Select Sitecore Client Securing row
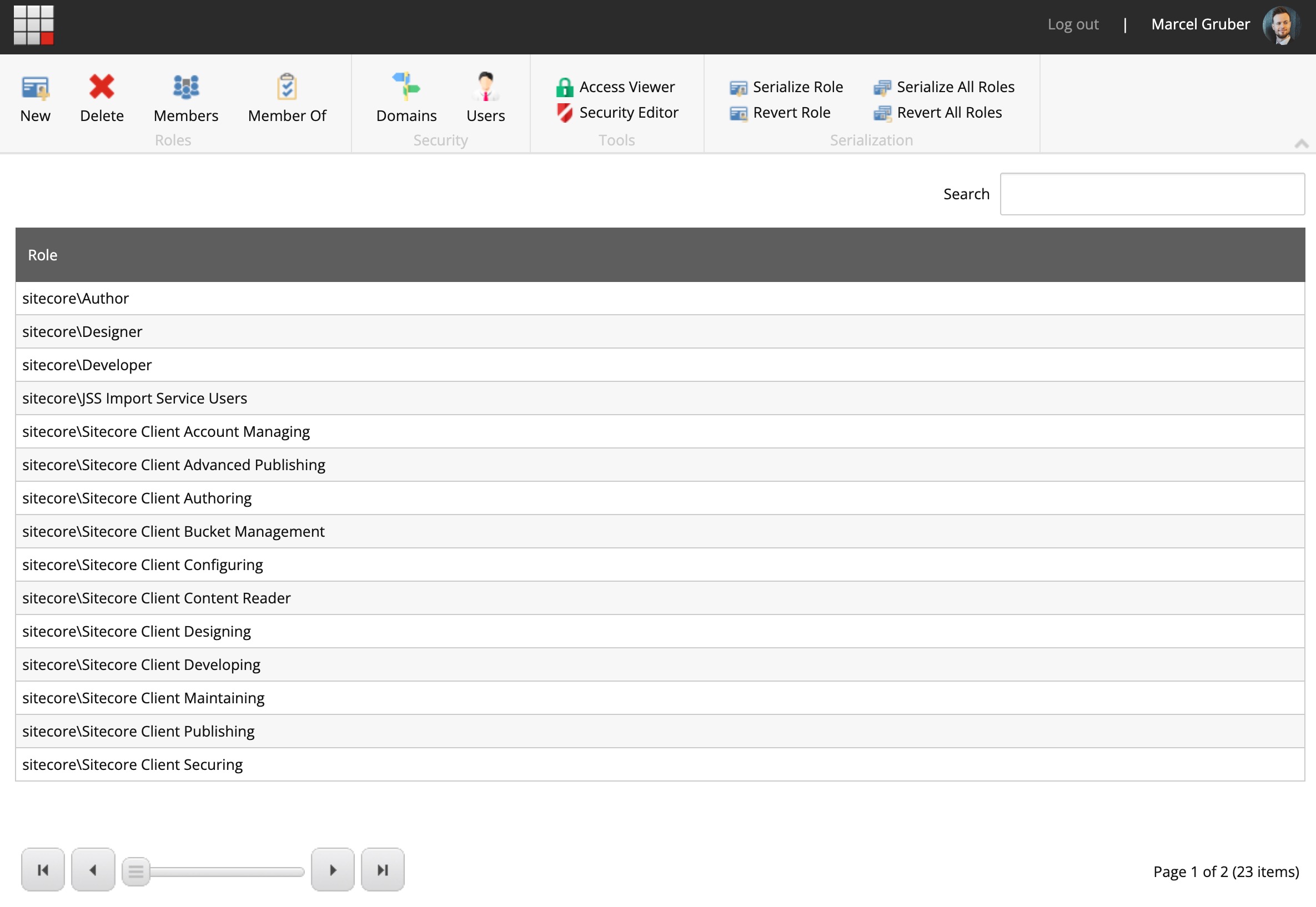 660,764
